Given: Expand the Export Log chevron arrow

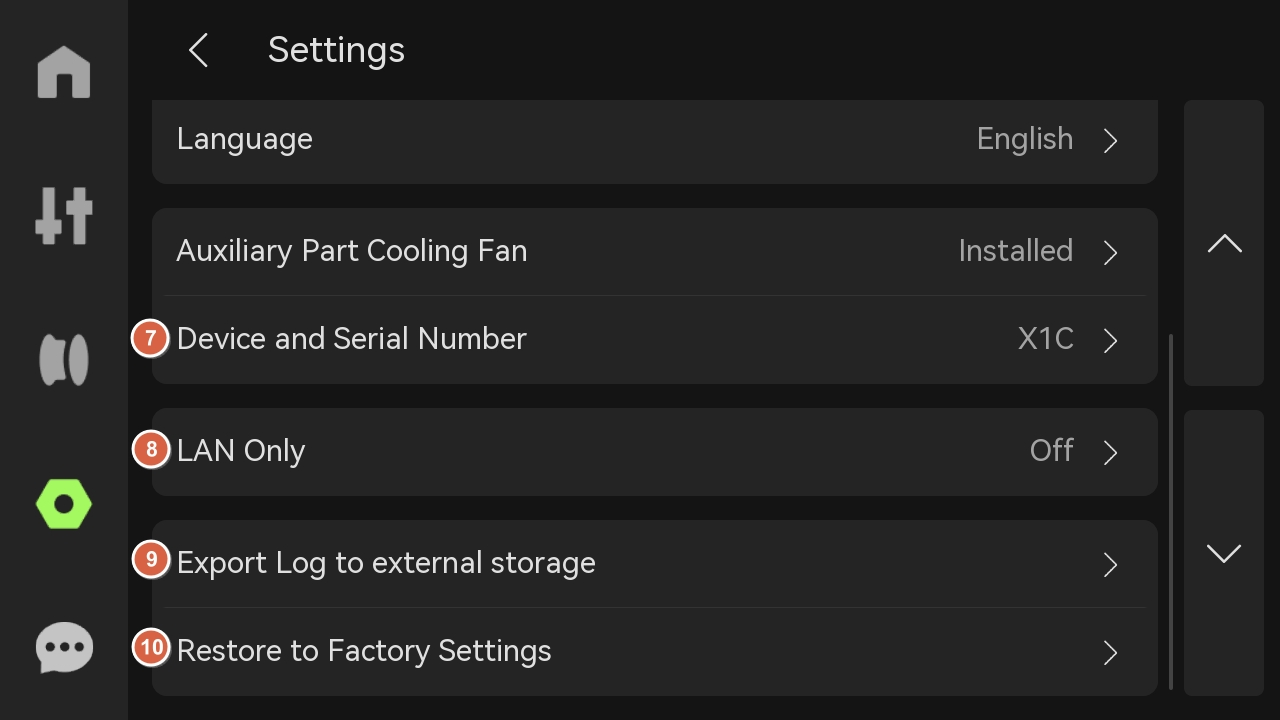Looking at the screenshot, I should pyautogui.click(x=1110, y=564).
